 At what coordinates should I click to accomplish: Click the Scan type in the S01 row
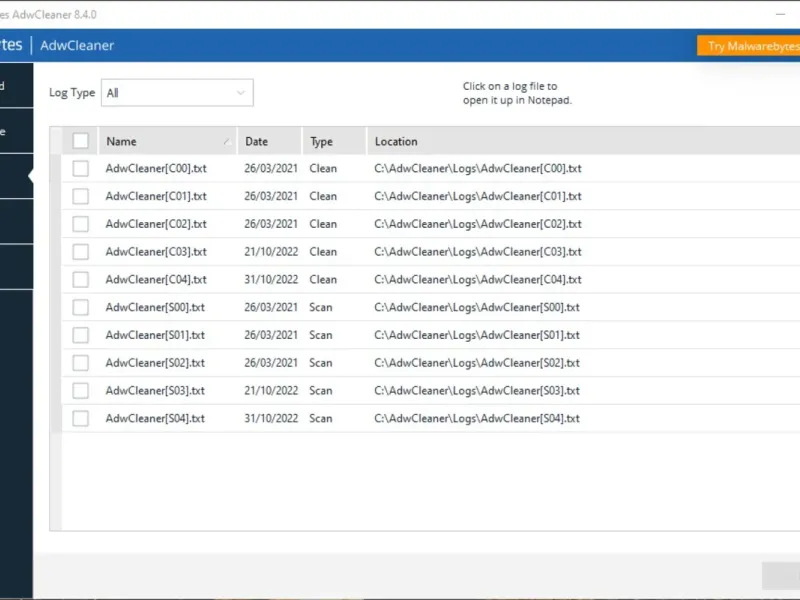(x=320, y=335)
